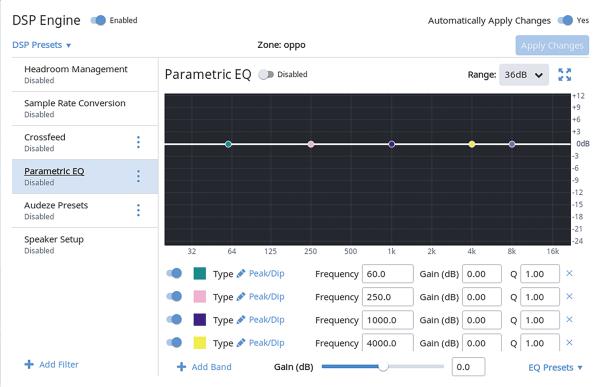Image resolution: width=600 pixels, height=387 pixels.
Task: Edit type pencil icon for 1000.0 band
Action: pyautogui.click(x=241, y=319)
